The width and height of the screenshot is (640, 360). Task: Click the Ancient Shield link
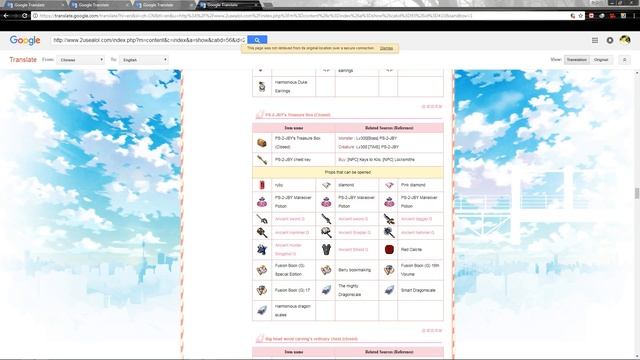click(x=353, y=249)
